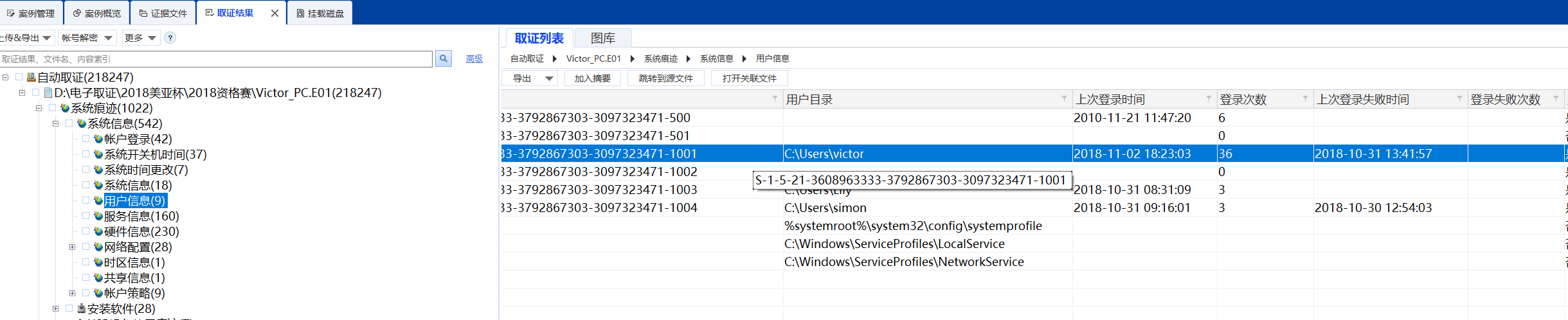Image resolution: width=1568 pixels, height=320 pixels.
Task: Click filter icon on 登录次数 column
Action: [1305, 99]
